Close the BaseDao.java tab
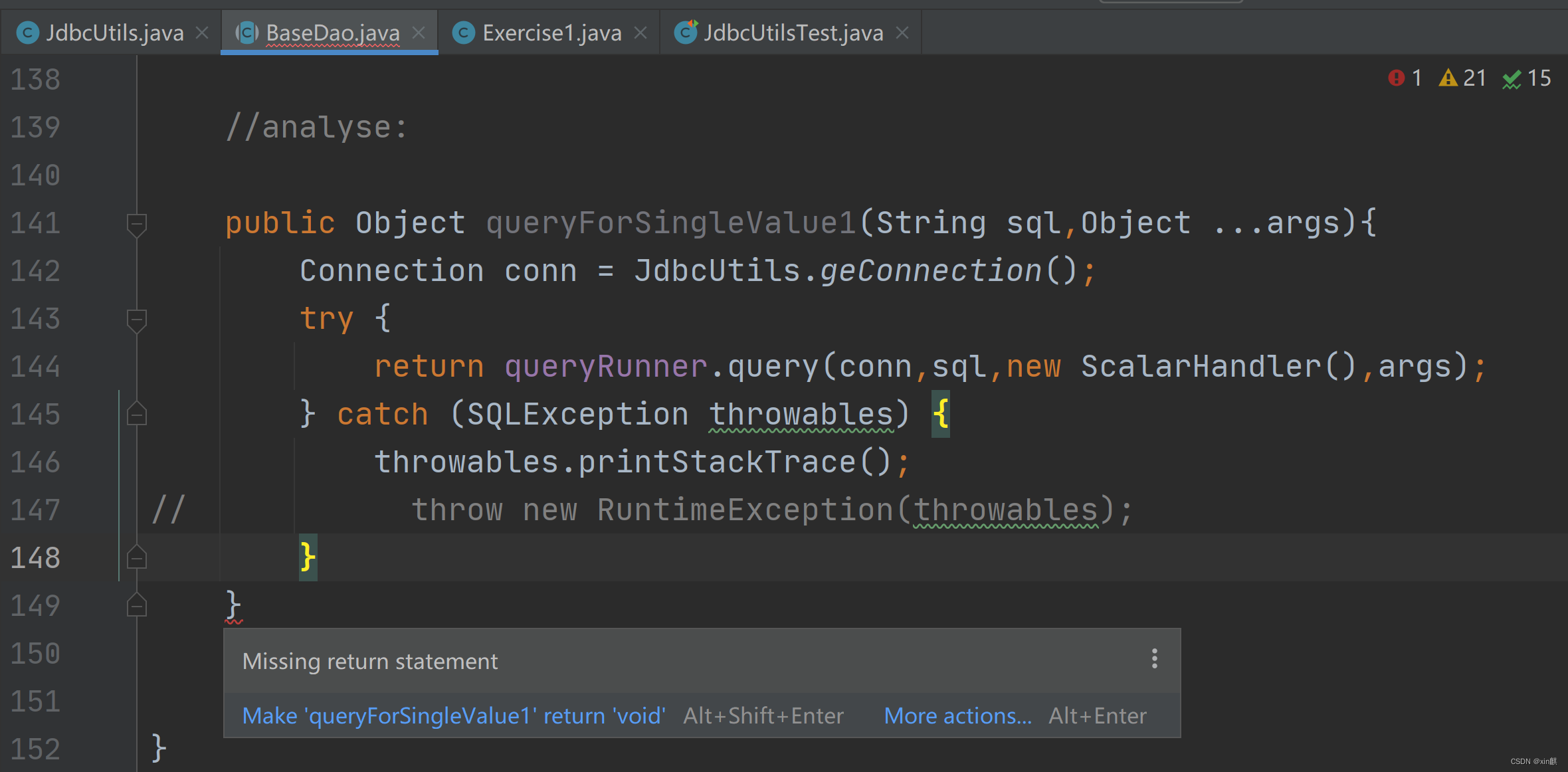The height and width of the screenshot is (772, 1568). [x=419, y=33]
